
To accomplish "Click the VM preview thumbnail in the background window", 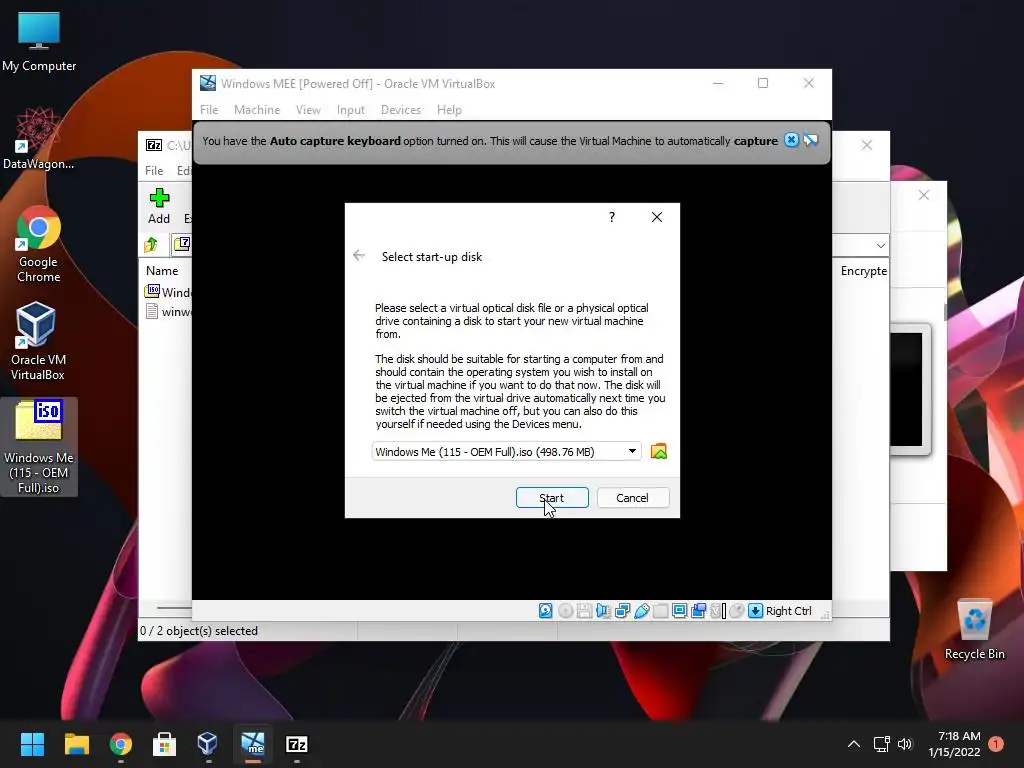I will tap(910, 389).
